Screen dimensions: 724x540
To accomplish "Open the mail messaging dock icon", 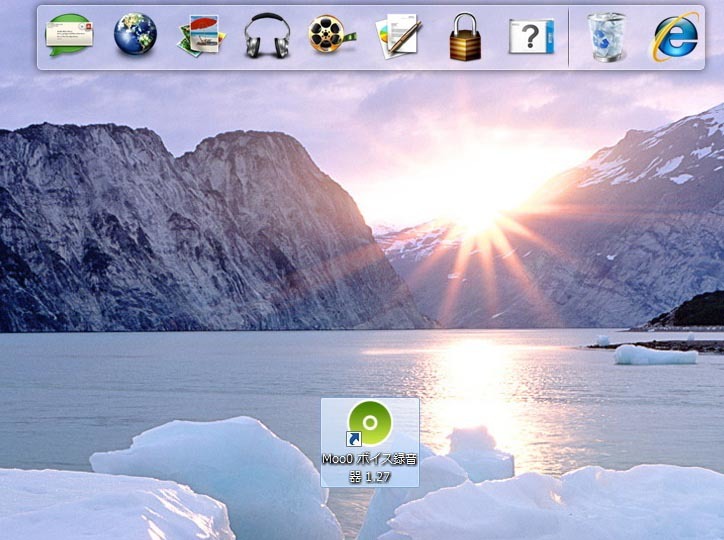I will (69, 35).
